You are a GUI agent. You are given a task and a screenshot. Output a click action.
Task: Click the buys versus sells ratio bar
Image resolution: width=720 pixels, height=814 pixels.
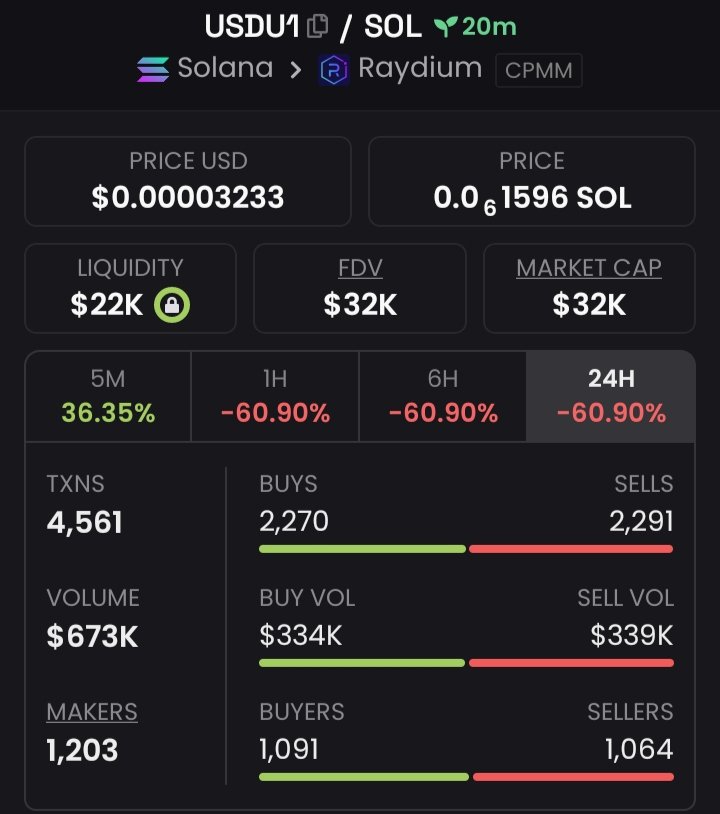click(466, 549)
